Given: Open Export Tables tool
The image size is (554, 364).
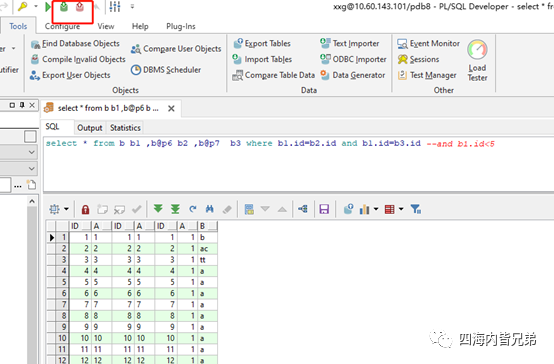Looking at the screenshot, I should coord(262,43).
